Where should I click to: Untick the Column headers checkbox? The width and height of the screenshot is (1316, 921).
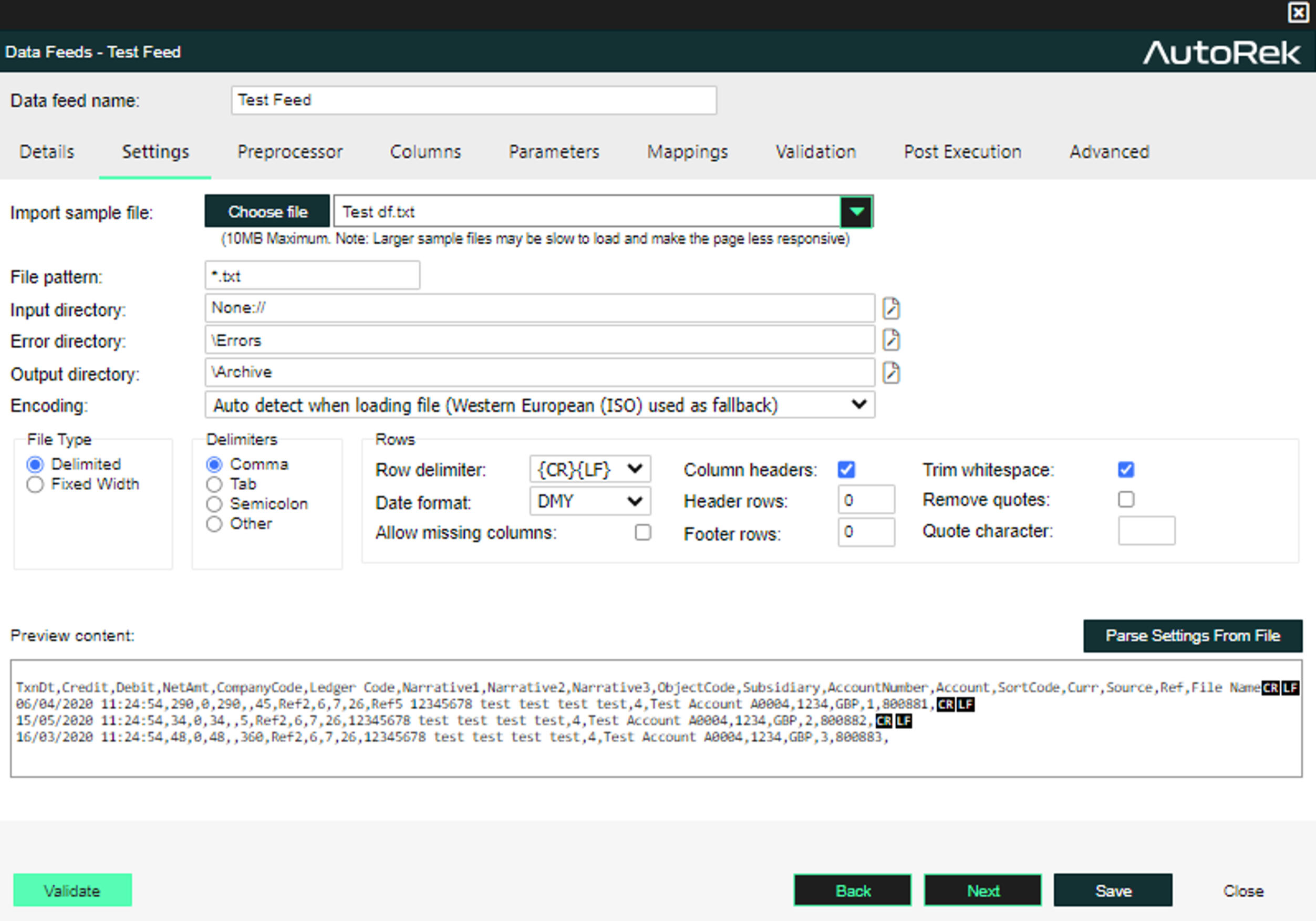point(845,469)
